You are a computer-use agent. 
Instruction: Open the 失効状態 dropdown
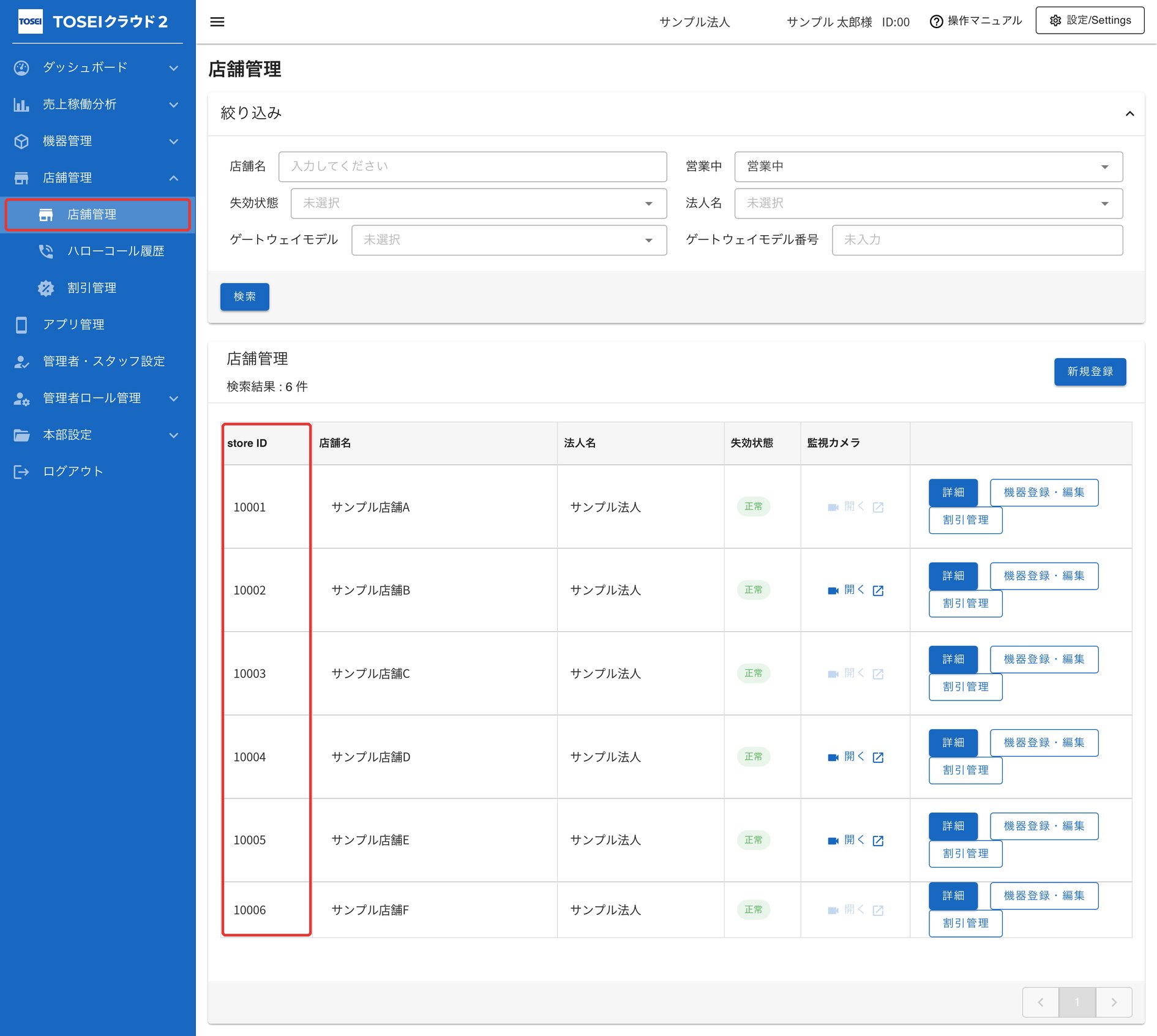point(478,203)
